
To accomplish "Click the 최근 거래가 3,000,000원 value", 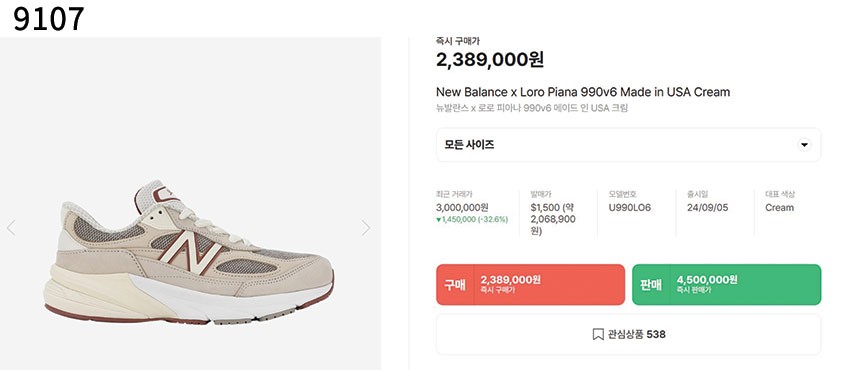I will [462, 208].
